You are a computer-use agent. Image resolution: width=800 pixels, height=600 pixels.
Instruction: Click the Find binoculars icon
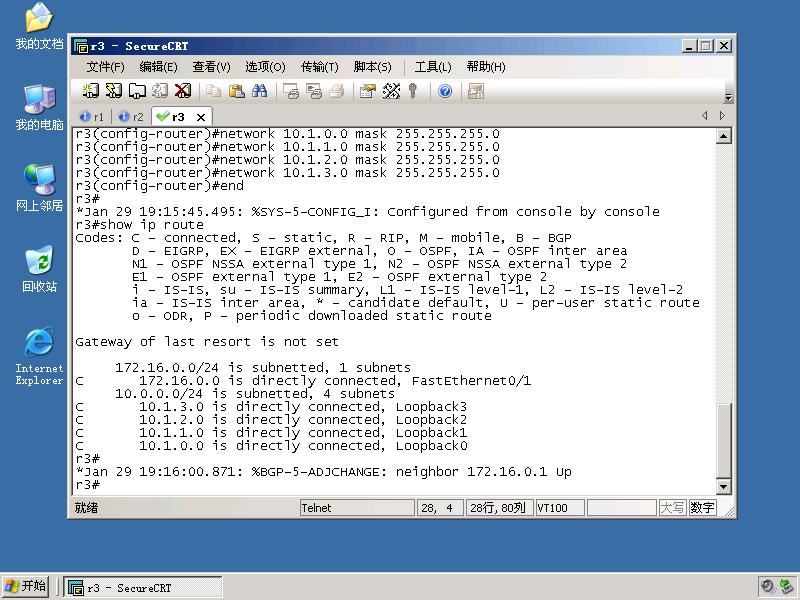259,91
